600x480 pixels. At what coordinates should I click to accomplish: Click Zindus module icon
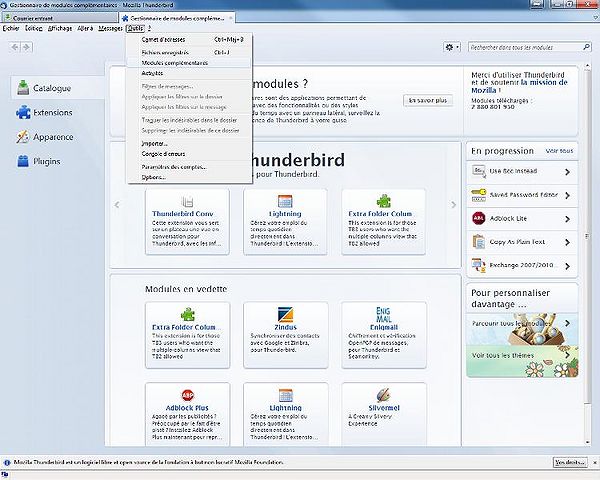coord(285,314)
